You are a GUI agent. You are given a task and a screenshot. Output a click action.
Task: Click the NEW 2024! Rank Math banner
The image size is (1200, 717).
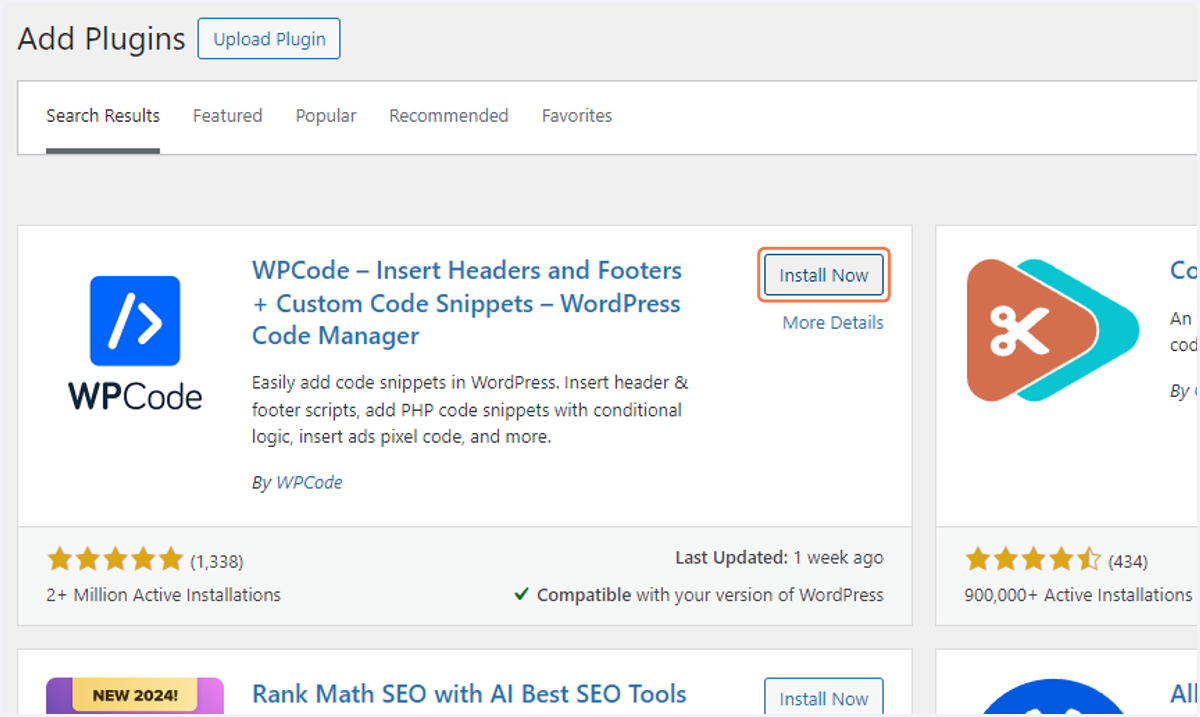[x=135, y=696]
